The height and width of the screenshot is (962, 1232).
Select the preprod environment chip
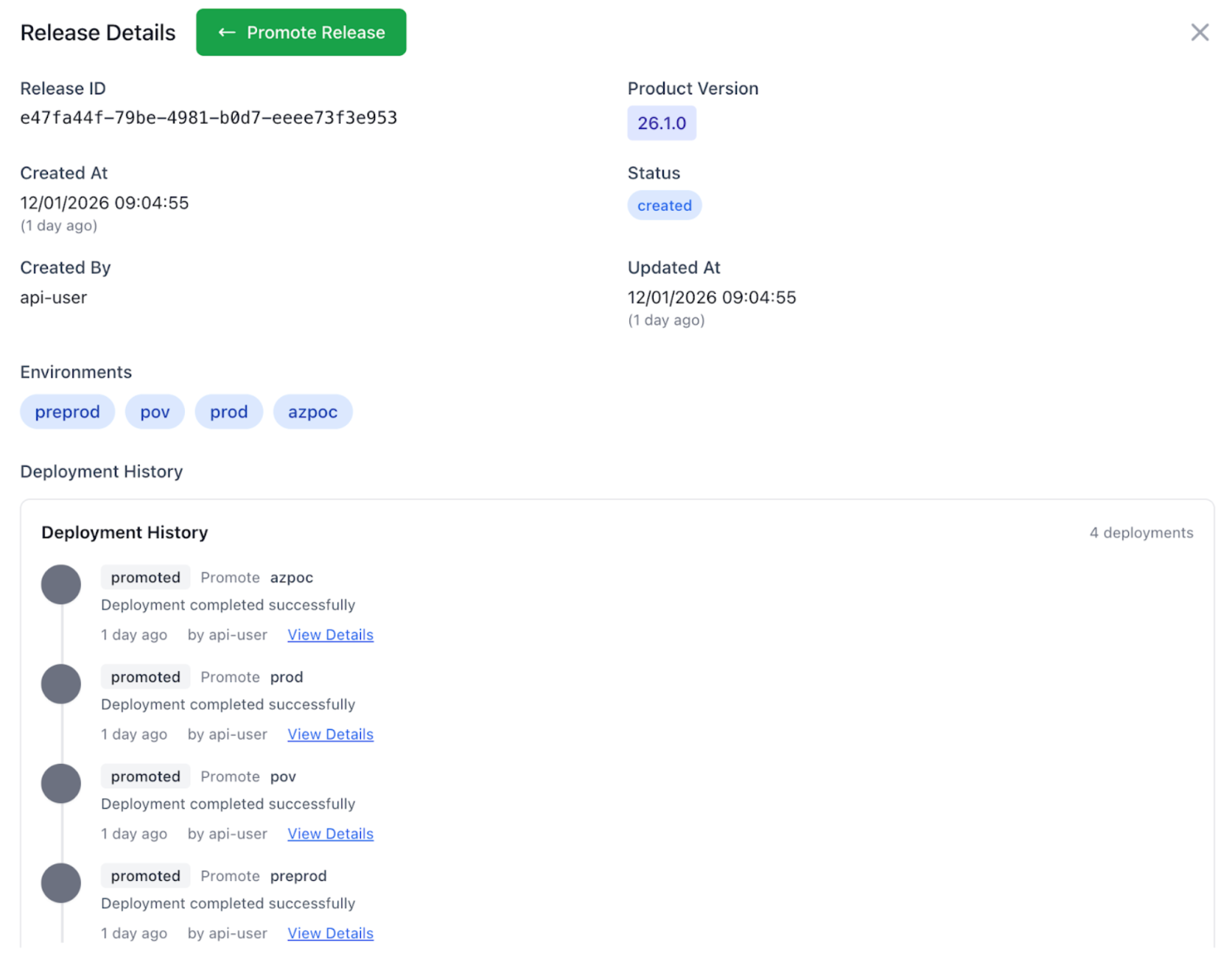coord(67,412)
